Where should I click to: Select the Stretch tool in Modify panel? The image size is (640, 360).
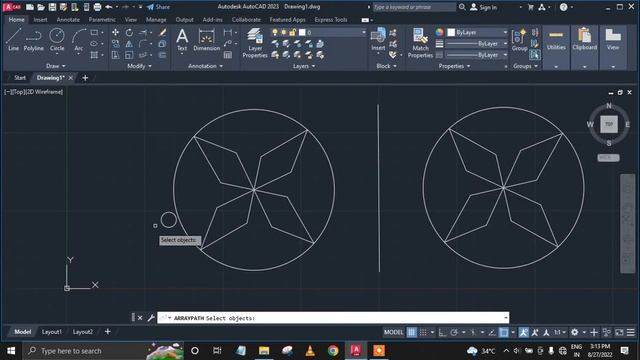click(x=116, y=55)
